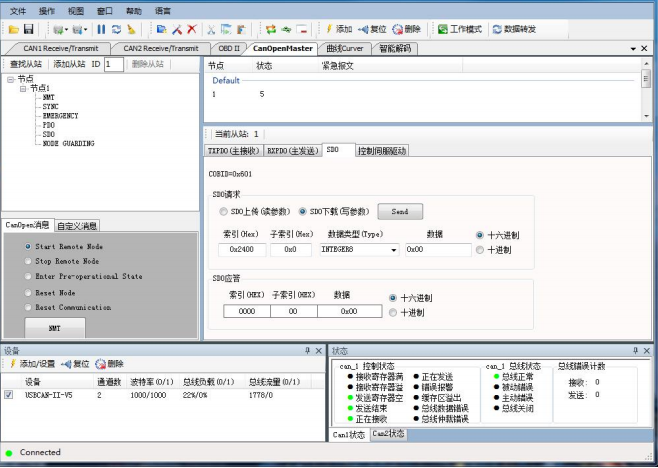The image size is (658, 468).
Task: Switch to CAN1 Receive/Transmit tab
Action: [60, 48]
